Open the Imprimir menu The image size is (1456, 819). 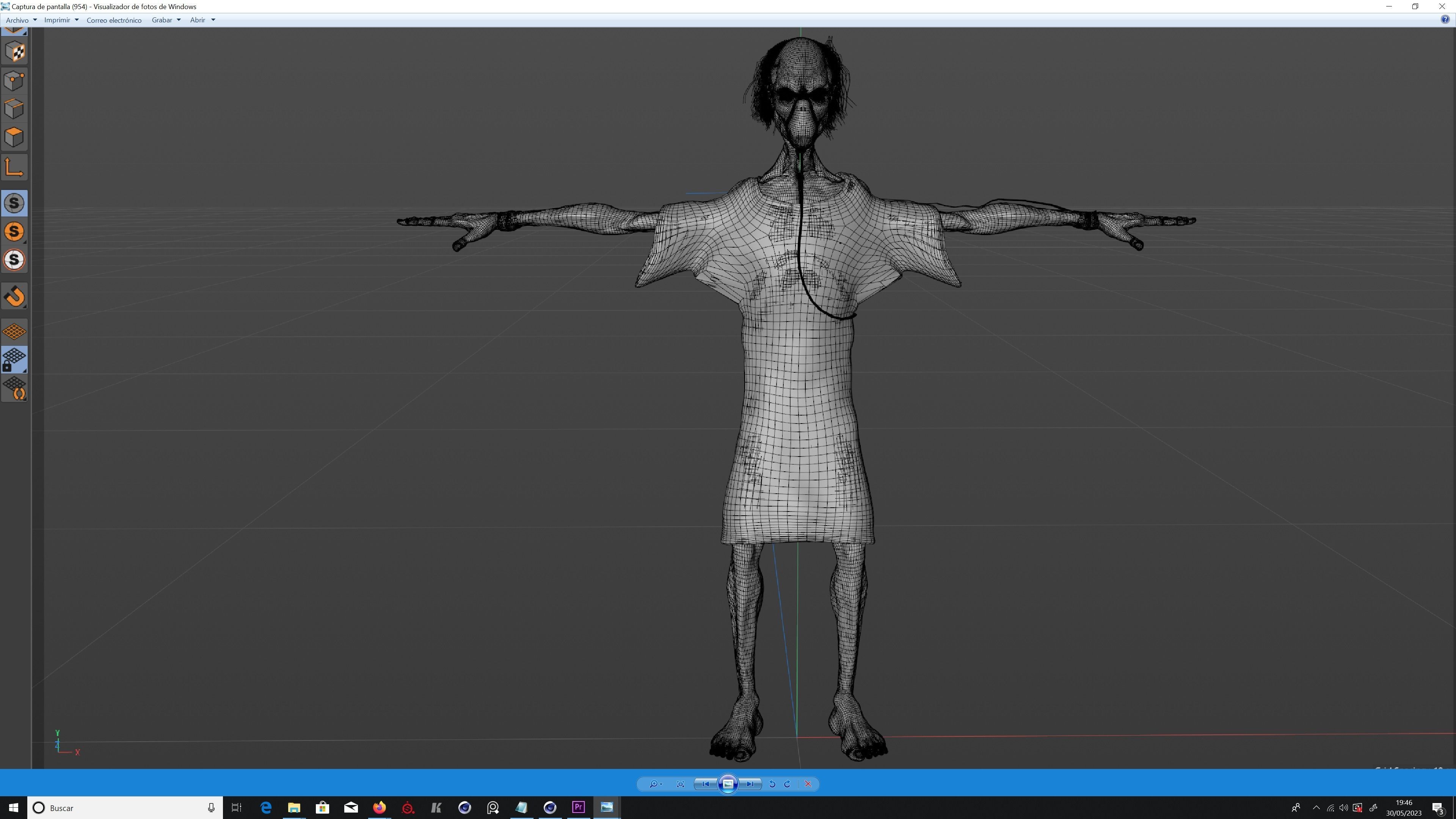[x=61, y=20]
